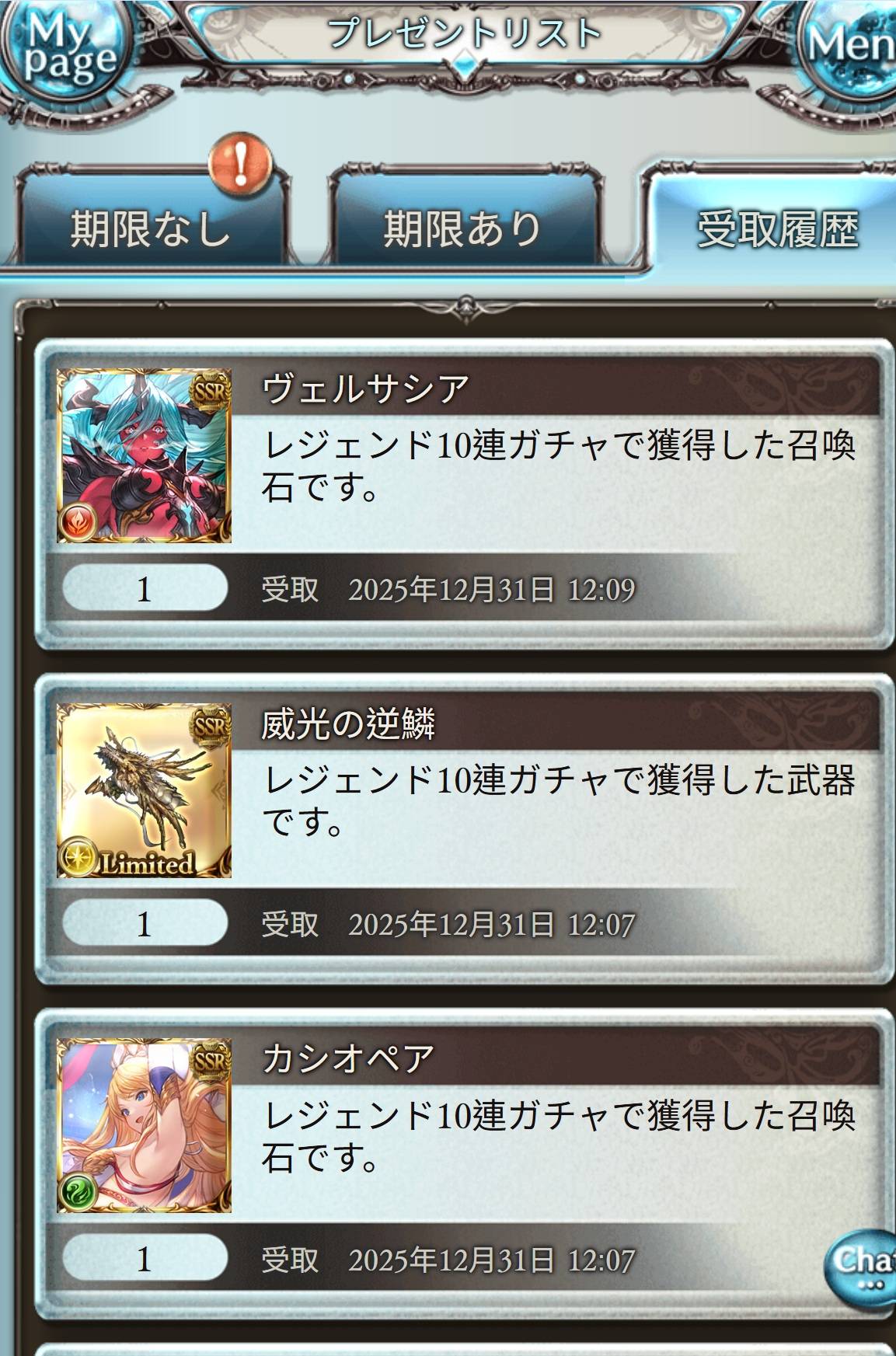Click the 12:09 received date row

[x=448, y=590]
